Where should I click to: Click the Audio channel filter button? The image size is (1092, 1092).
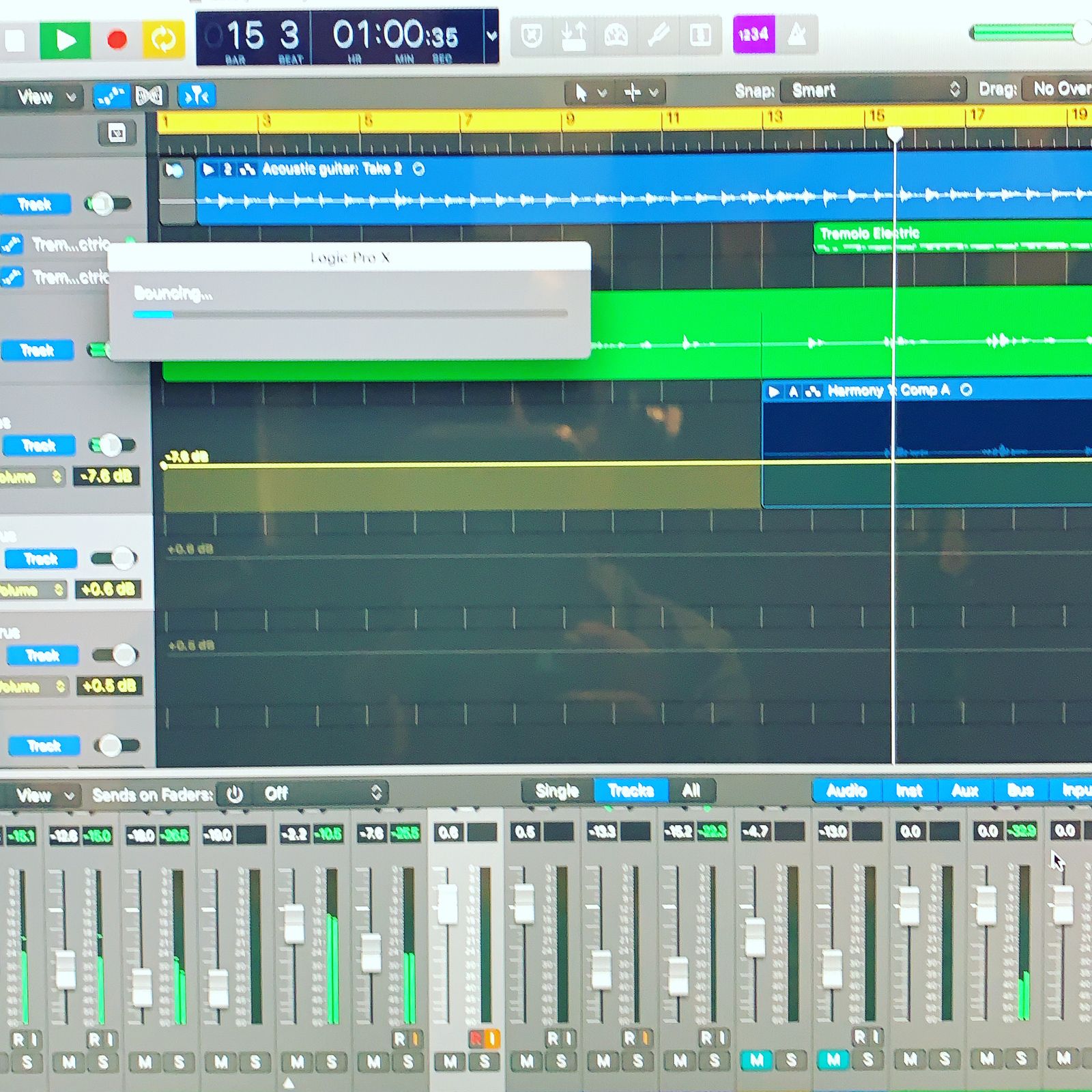[846, 790]
